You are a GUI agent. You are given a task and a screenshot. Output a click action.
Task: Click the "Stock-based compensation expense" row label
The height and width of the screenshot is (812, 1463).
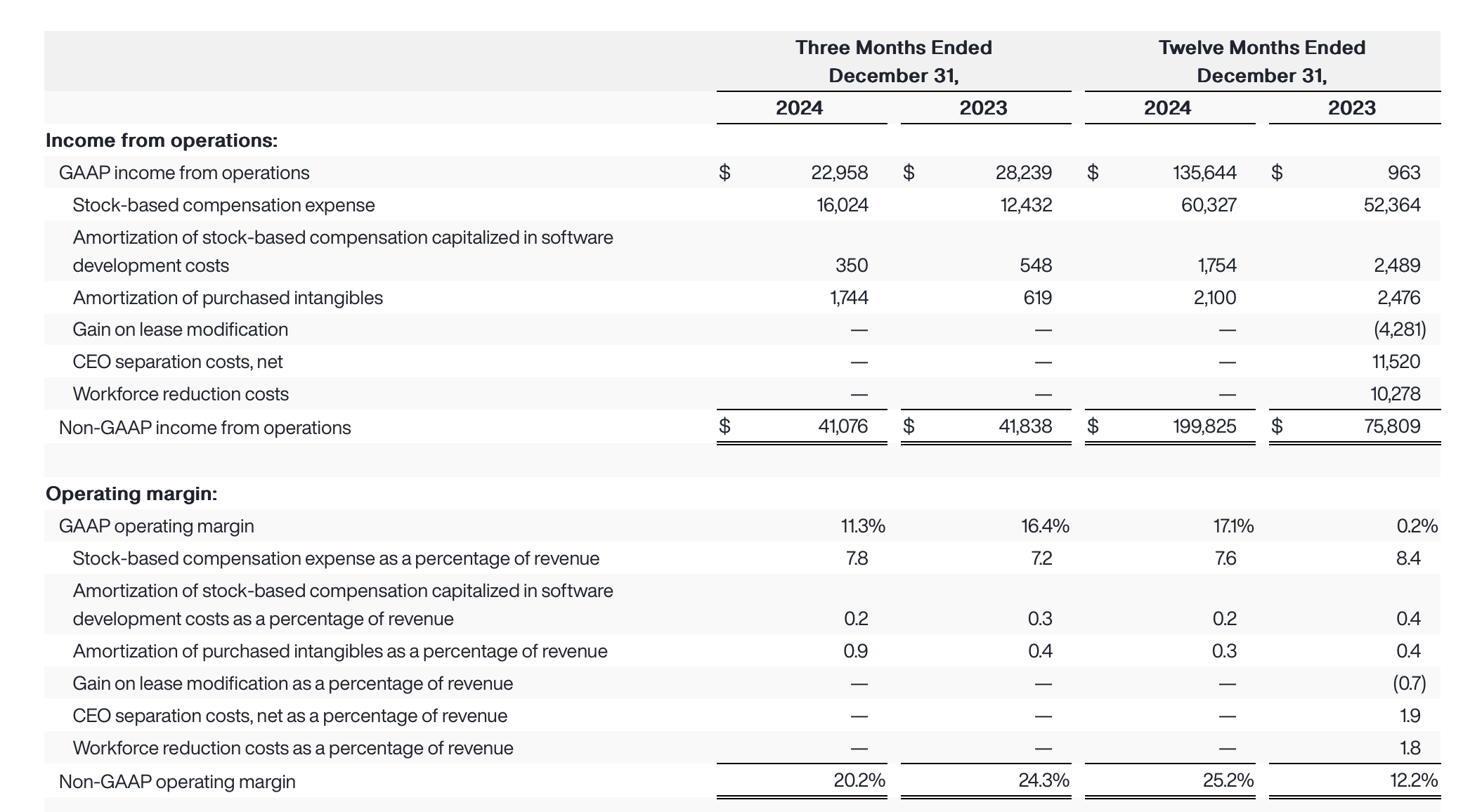[223, 204]
